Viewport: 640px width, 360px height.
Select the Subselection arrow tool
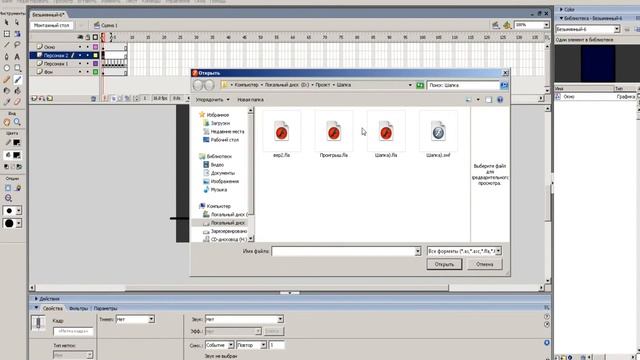(x=17, y=22)
